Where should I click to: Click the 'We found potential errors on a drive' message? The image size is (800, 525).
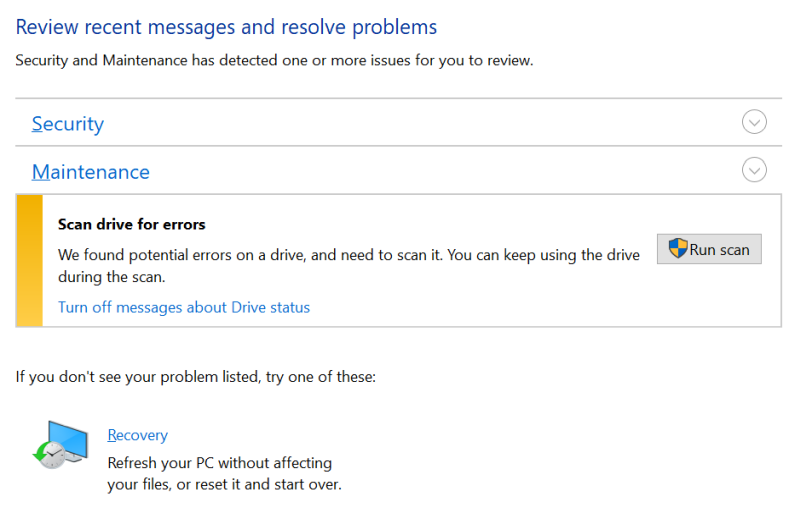348,265
